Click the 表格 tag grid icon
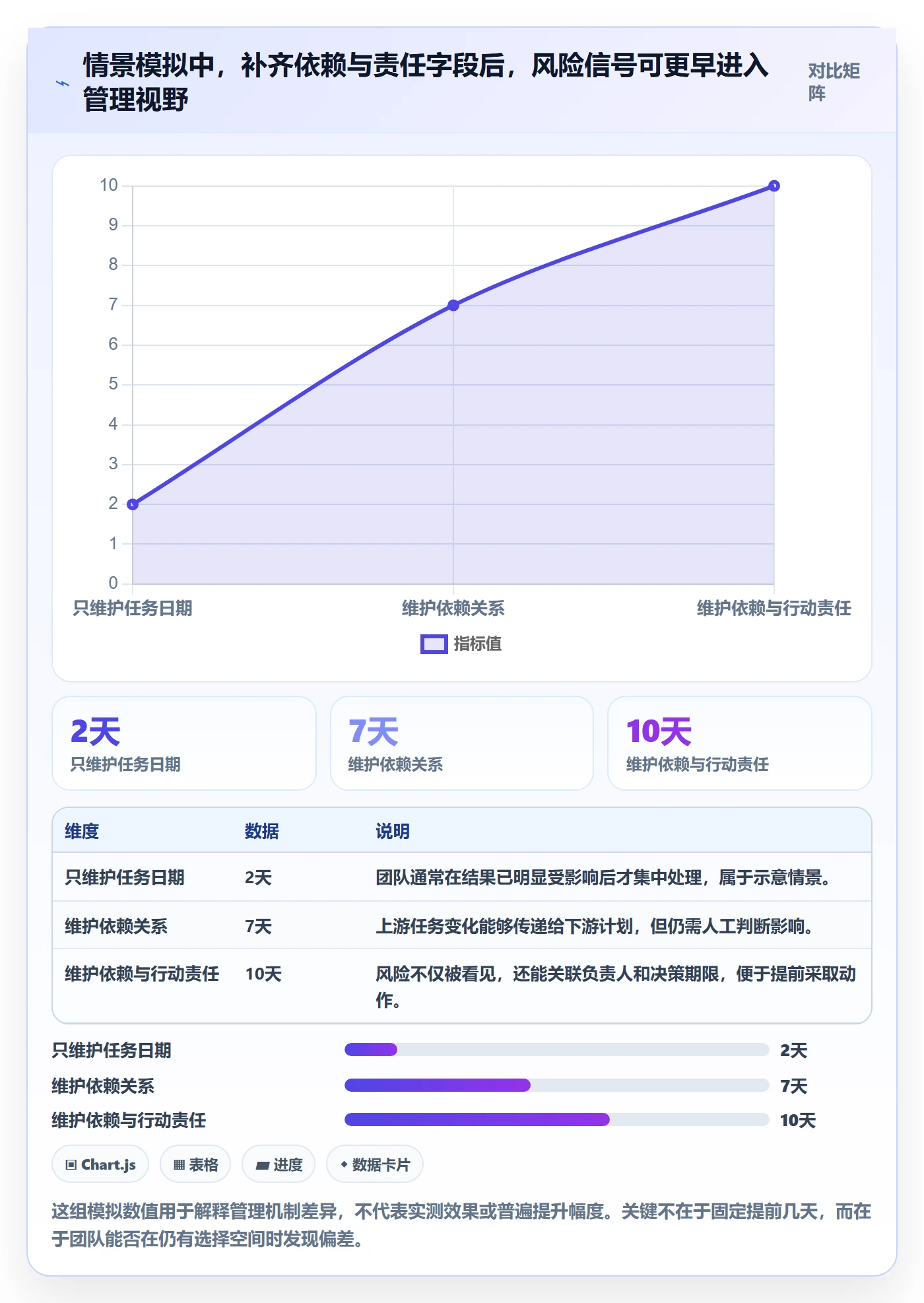Viewport: 924px width, 1303px height. (179, 1165)
